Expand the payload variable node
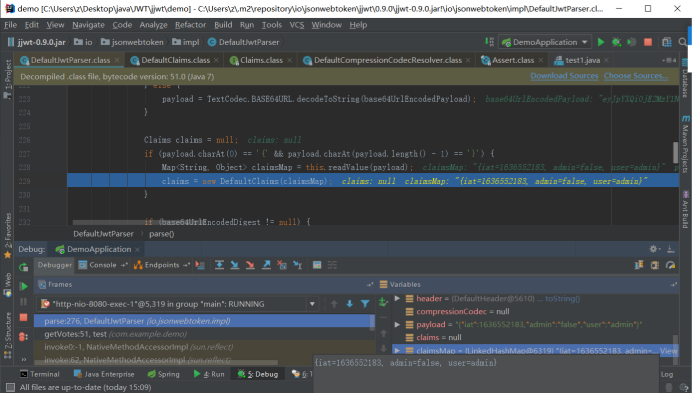692x393 pixels. [x=397, y=325]
